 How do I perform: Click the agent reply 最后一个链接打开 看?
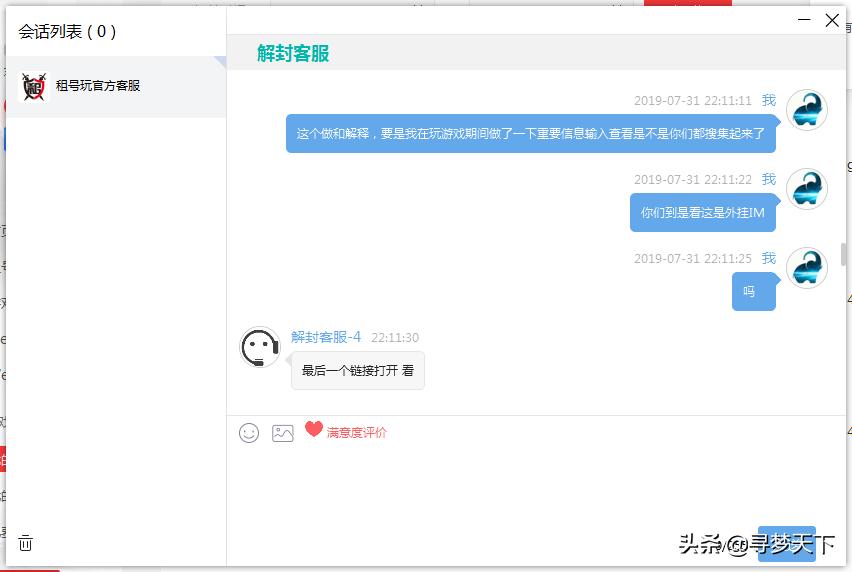(358, 370)
